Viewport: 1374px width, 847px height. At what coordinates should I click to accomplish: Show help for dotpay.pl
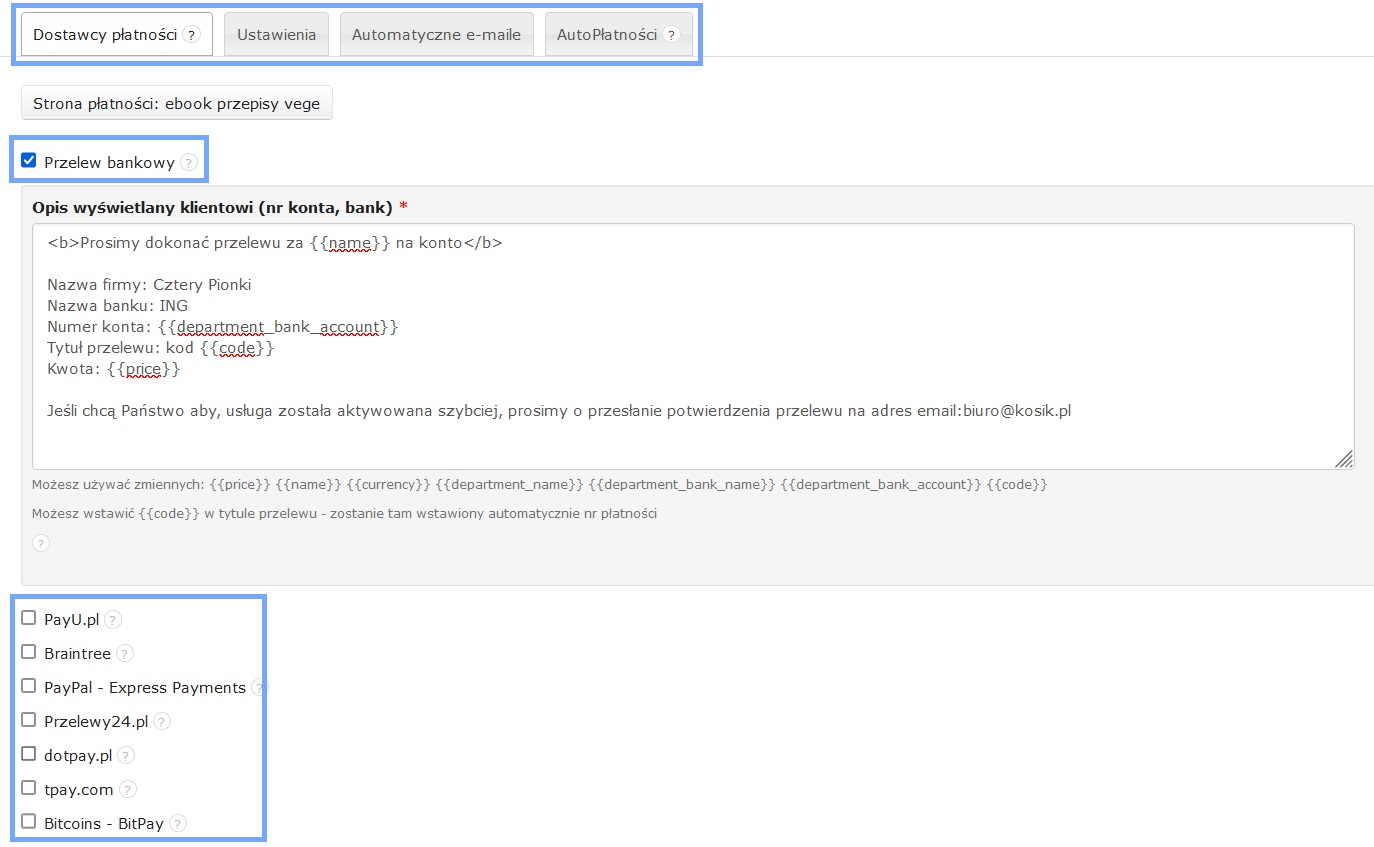click(126, 756)
